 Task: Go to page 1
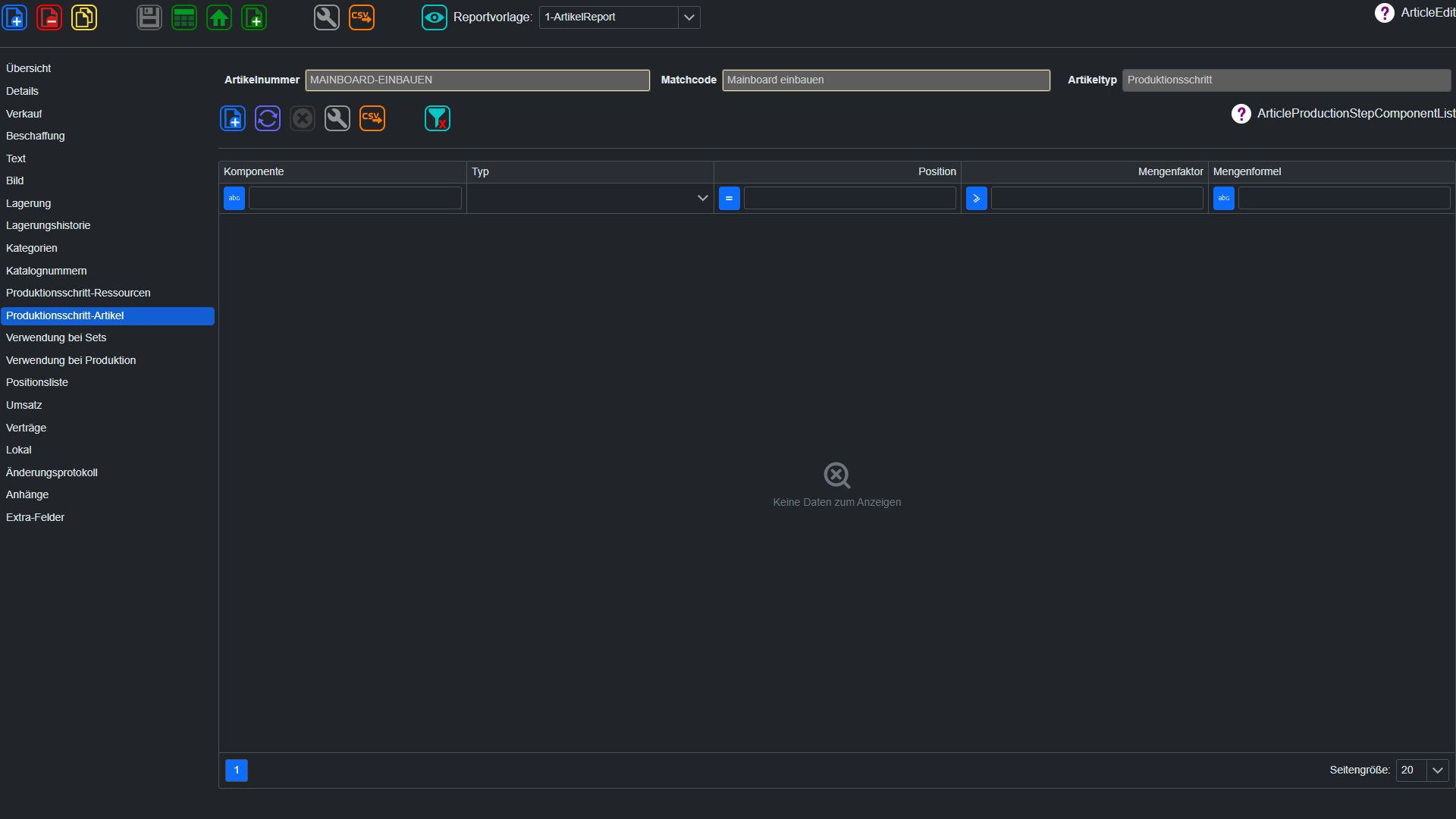tap(237, 770)
